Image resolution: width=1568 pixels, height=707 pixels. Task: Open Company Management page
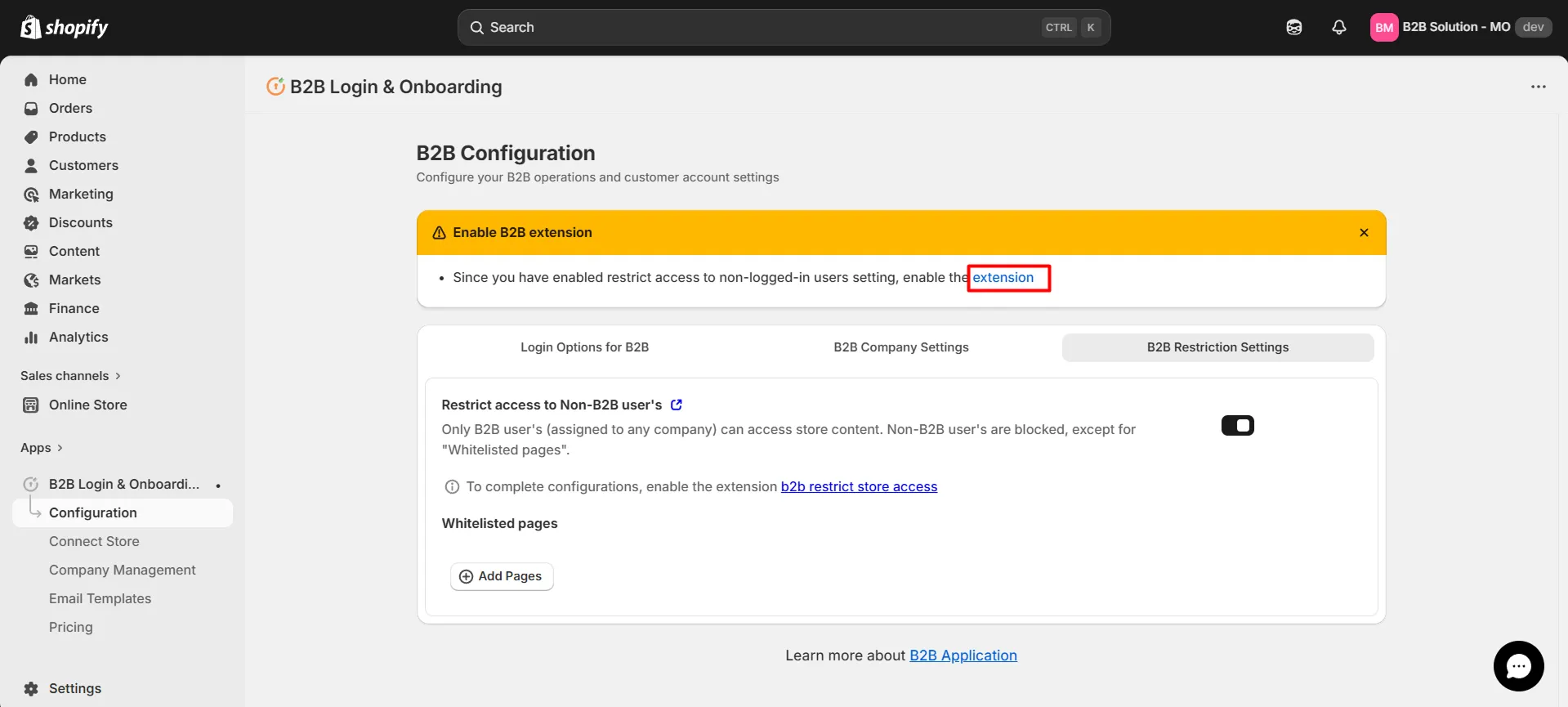click(x=123, y=570)
